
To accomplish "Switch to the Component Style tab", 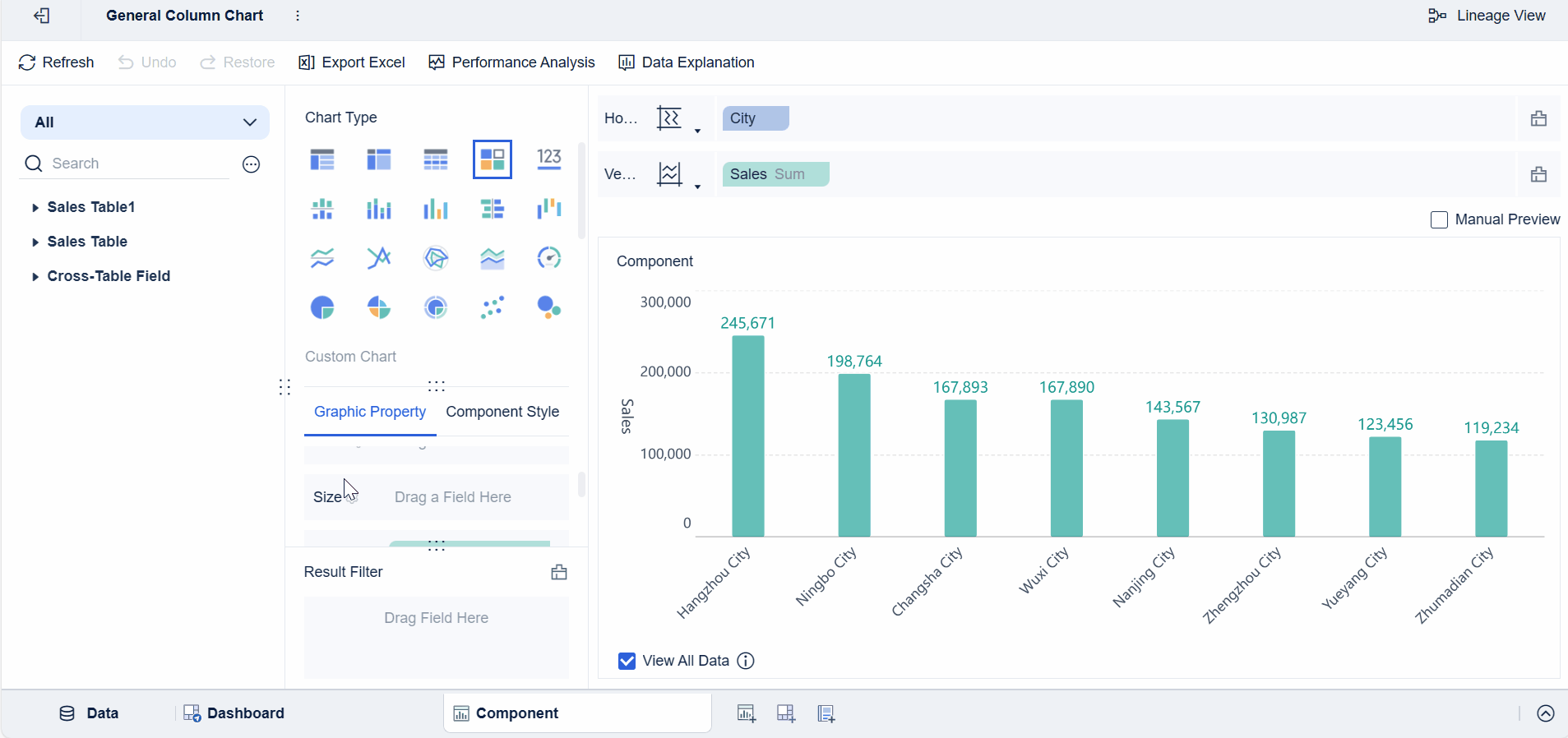I will point(502,412).
